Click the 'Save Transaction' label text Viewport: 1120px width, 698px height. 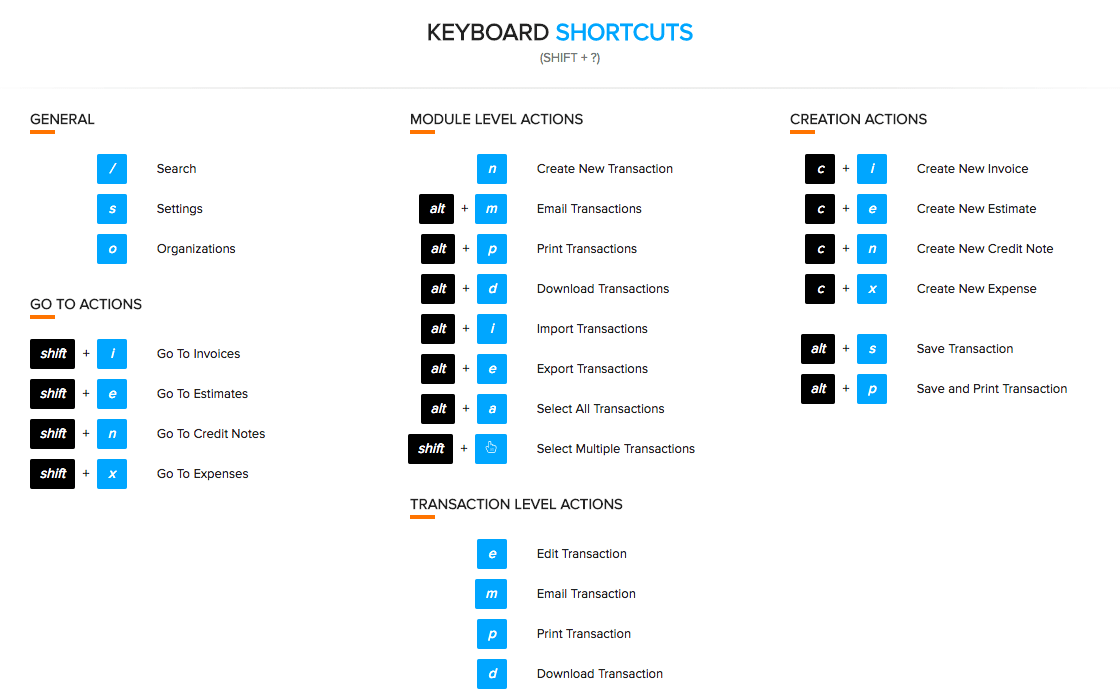964,348
